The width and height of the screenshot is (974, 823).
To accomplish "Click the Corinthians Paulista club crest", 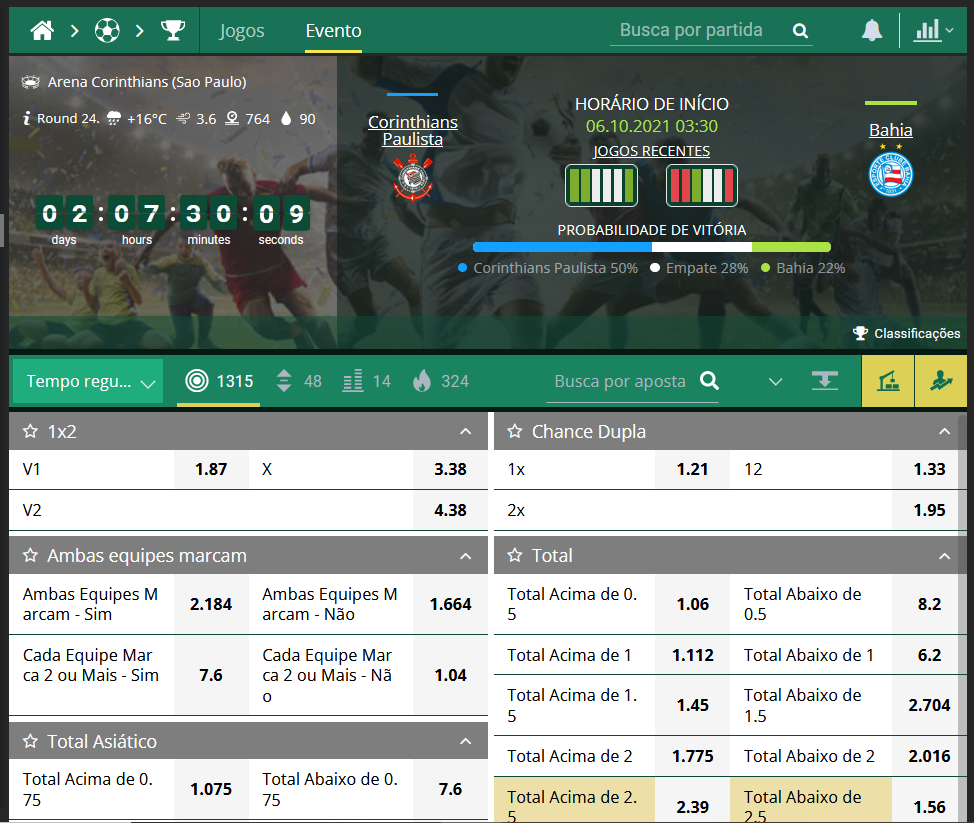I will click(413, 178).
